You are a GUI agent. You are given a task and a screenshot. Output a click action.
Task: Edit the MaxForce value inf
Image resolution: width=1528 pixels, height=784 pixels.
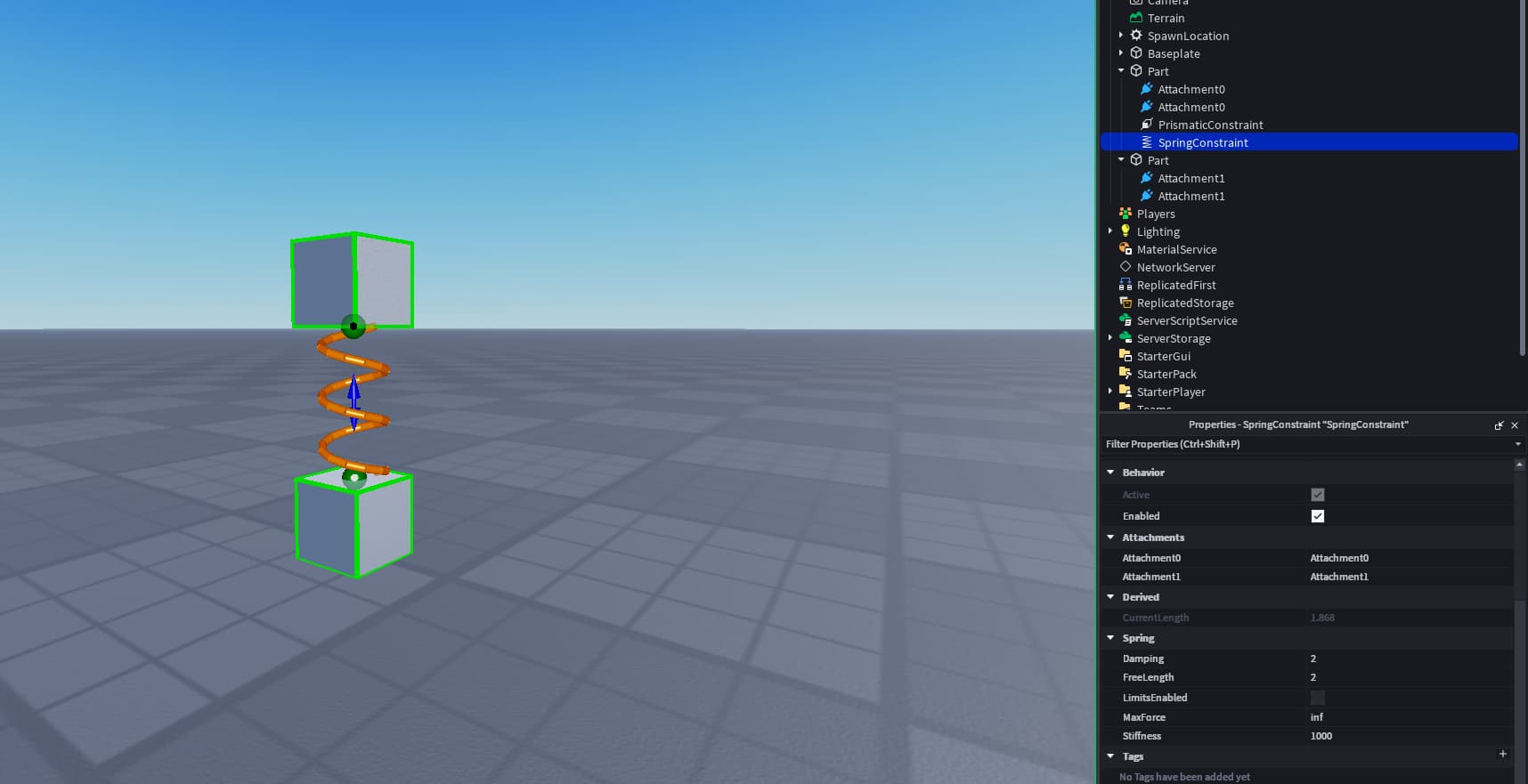pyautogui.click(x=1317, y=717)
